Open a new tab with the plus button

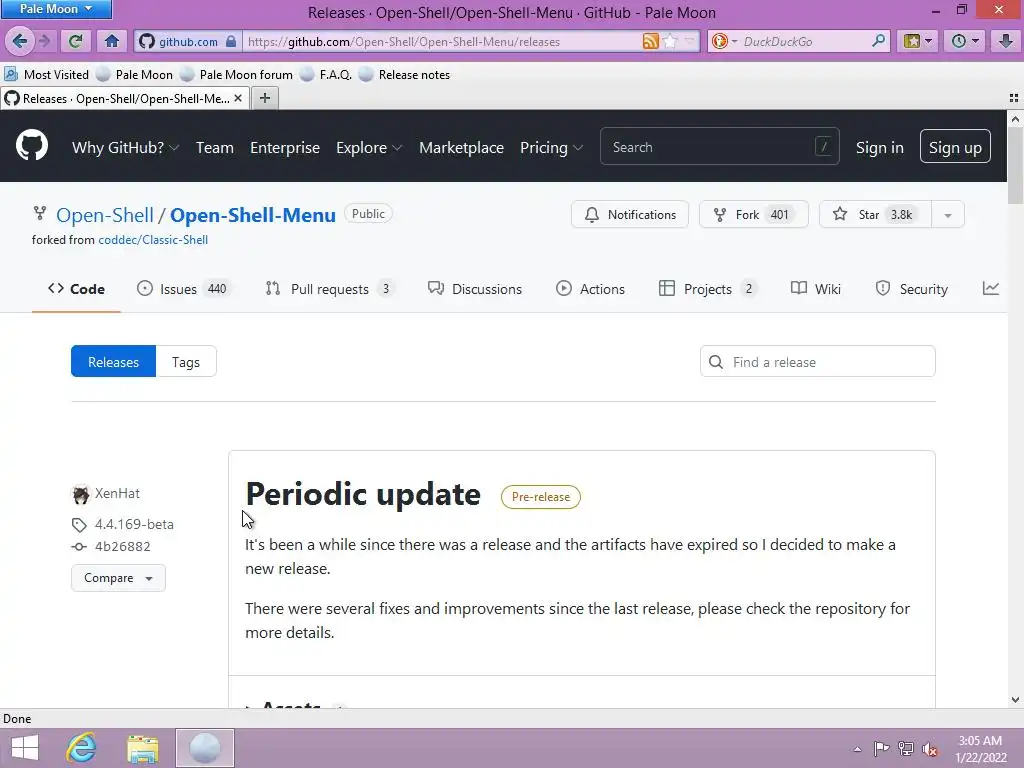(264, 98)
